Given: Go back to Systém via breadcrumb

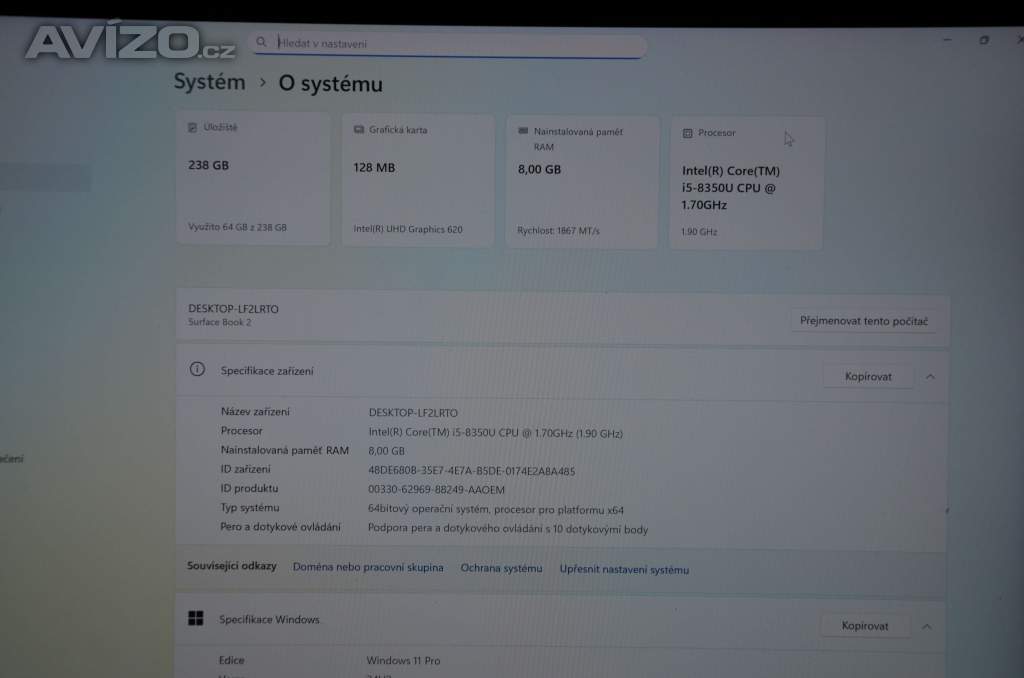Looking at the screenshot, I should (209, 82).
